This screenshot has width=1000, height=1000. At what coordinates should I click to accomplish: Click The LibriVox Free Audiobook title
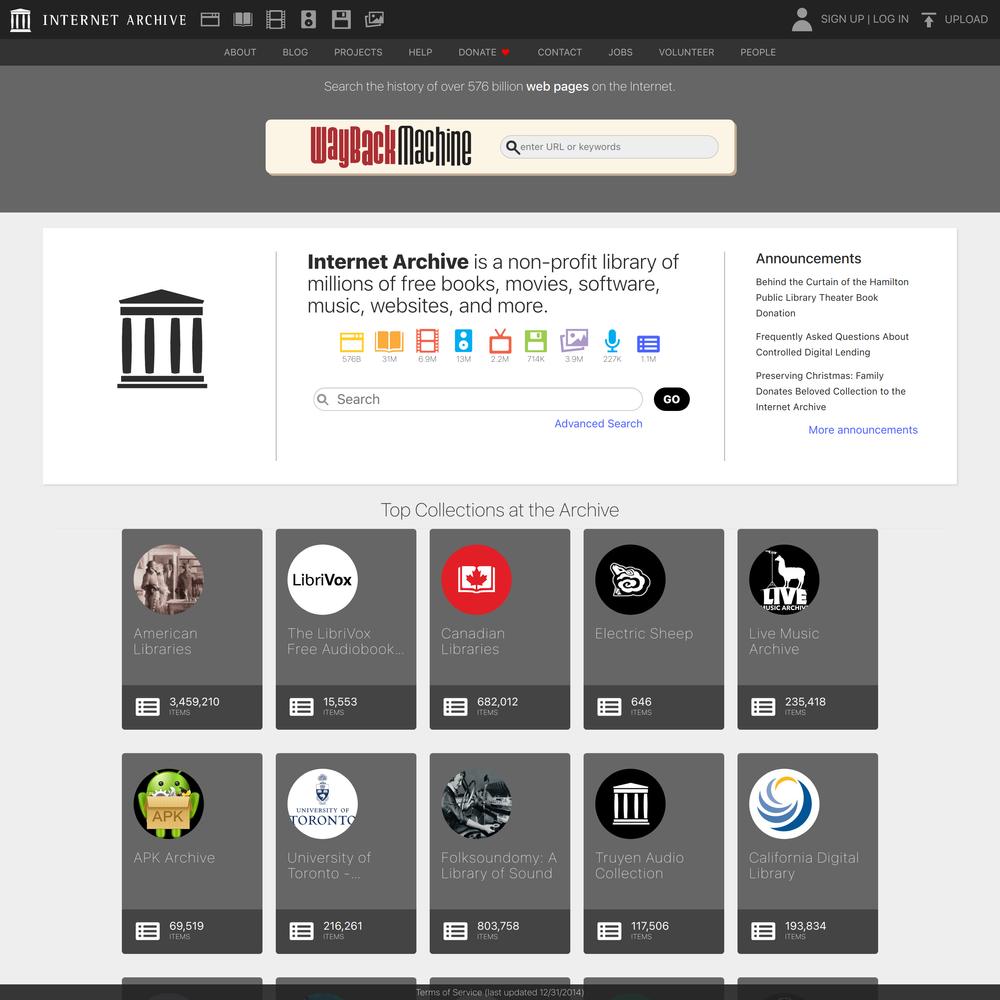coord(346,641)
